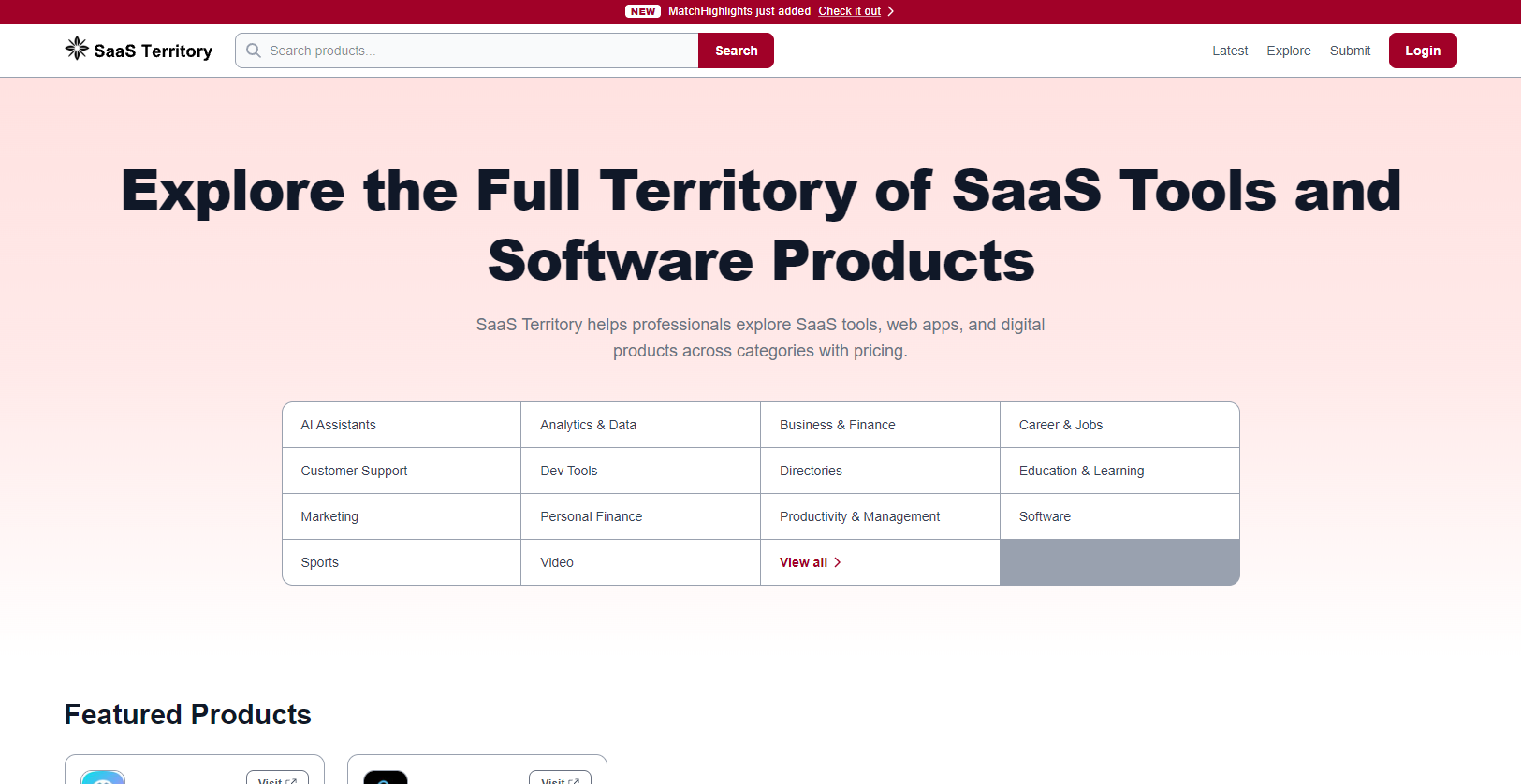
Task: Click the chevron arrow beside View all
Action: (838, 562)
